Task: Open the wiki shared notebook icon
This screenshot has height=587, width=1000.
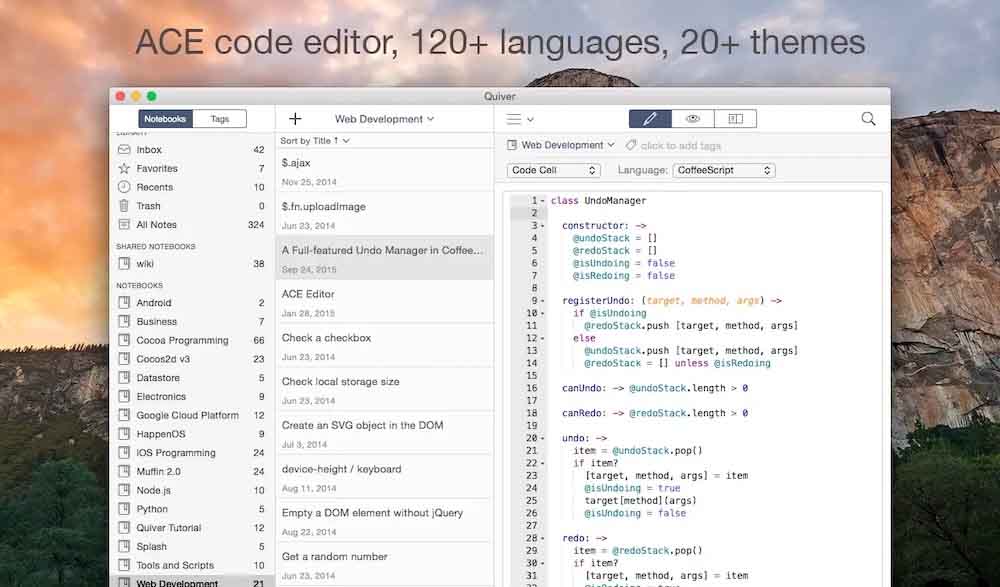Action: 124,264
